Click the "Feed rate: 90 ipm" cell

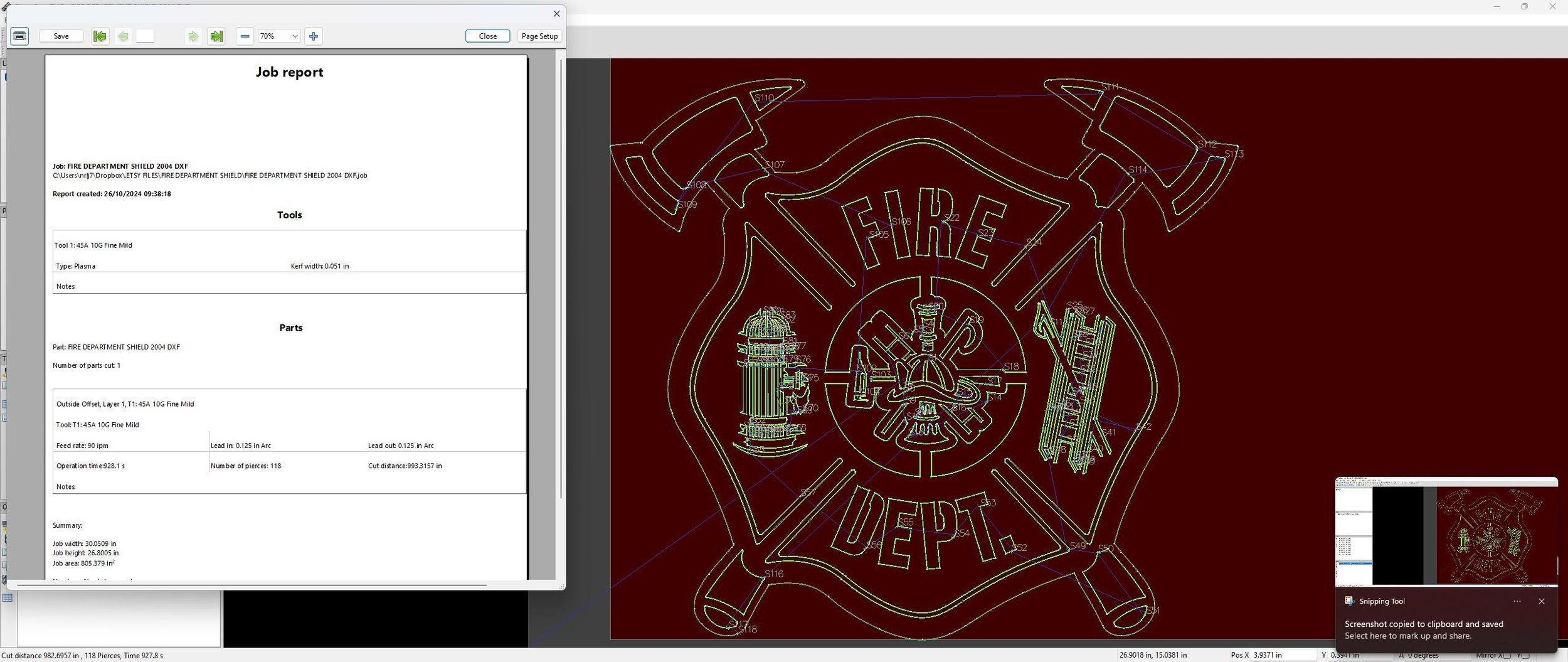point(82,446)
